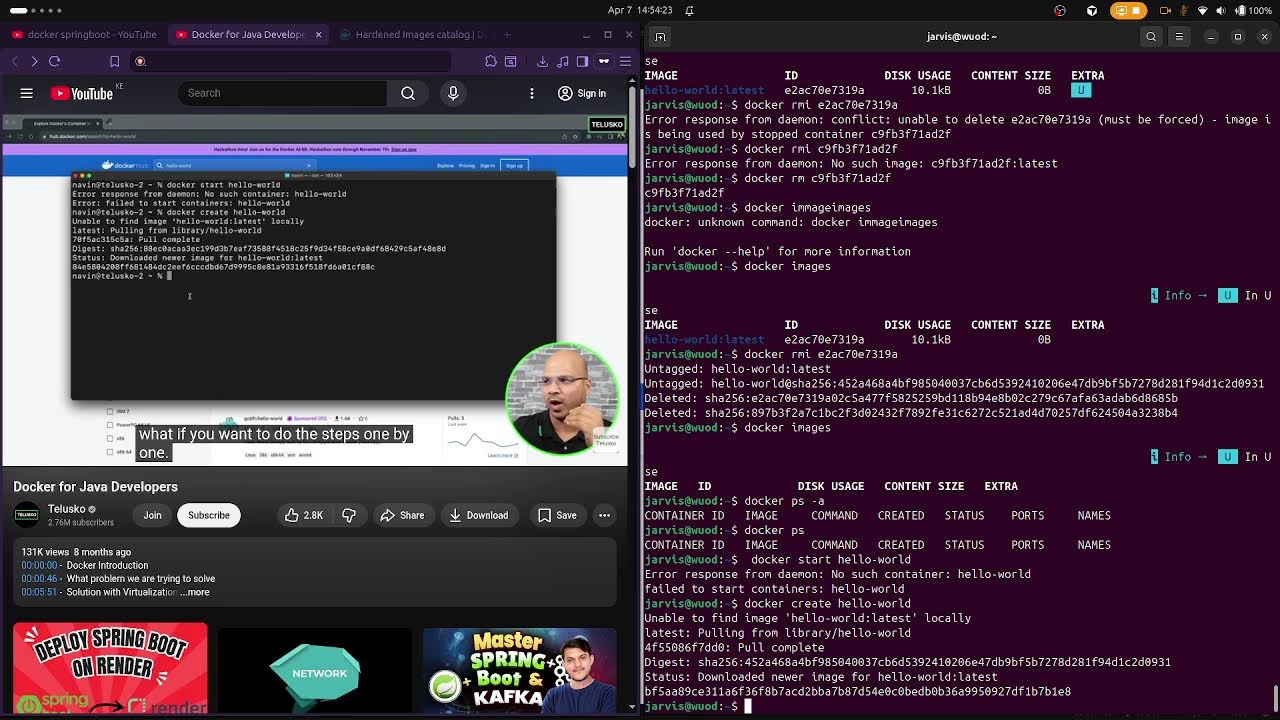
Task: Open YouTube settings three-dot menu
Action: coord(532,93)
